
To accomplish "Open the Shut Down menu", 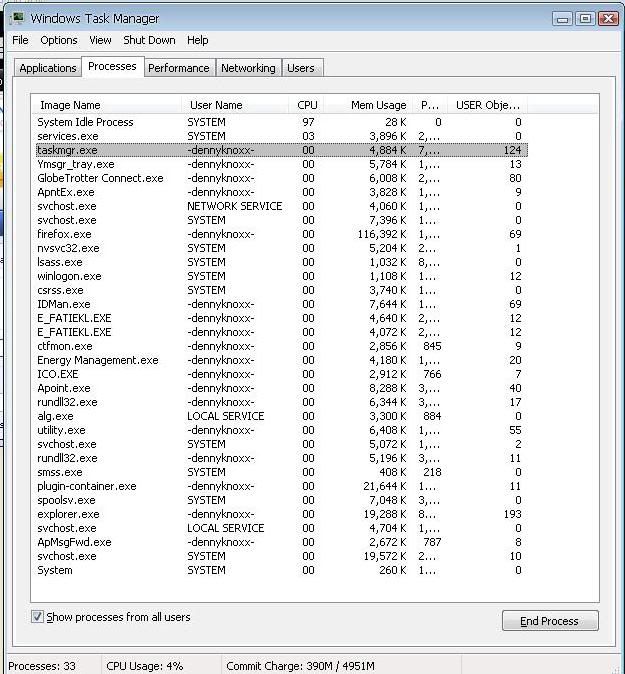I will click(x=149, y=40).
